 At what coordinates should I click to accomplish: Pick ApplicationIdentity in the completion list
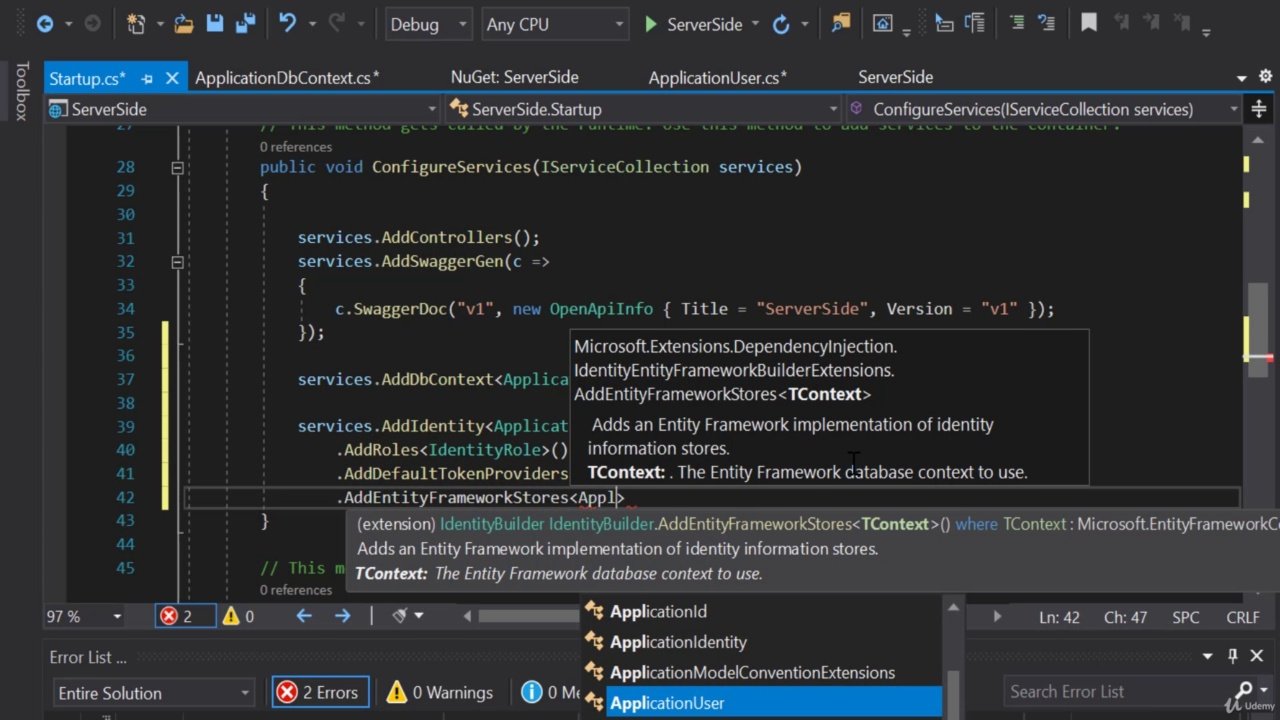click(678, 642)
